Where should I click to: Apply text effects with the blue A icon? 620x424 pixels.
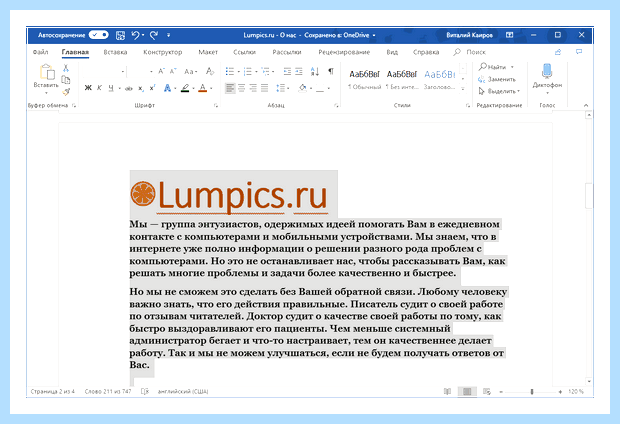point(167,88)
